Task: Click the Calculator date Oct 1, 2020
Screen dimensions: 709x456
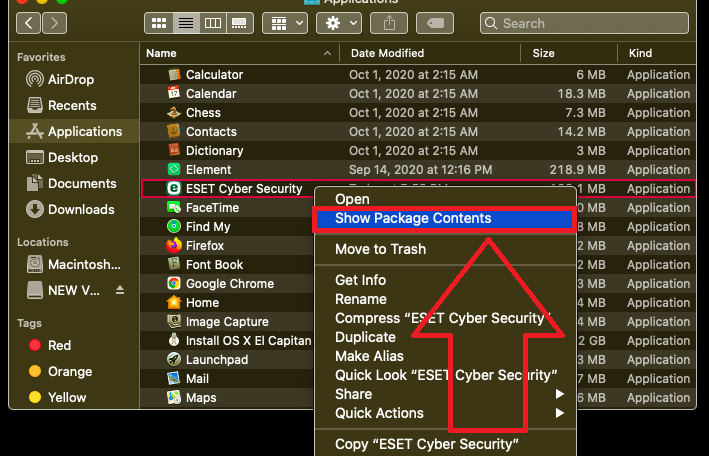Action: [x=413, y=75]
